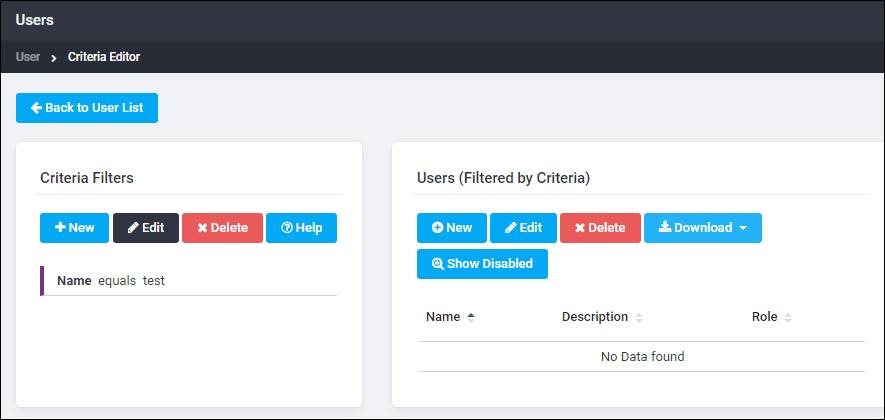Screen dimensions: 885x420
Task: Click the Description sort arrows icon
Action: point(639,318)
